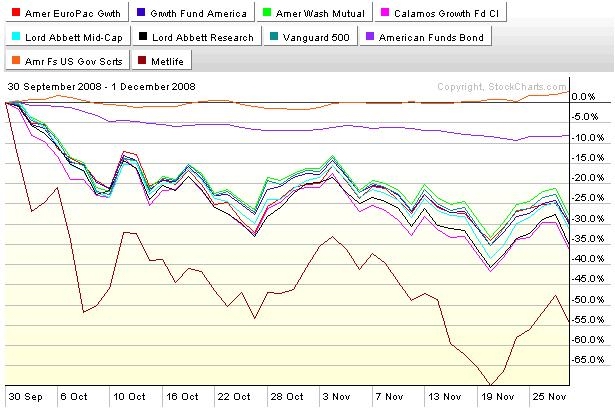
Task: Select the Amr Fs US Gov Scrts label
Action: [74, 62]
